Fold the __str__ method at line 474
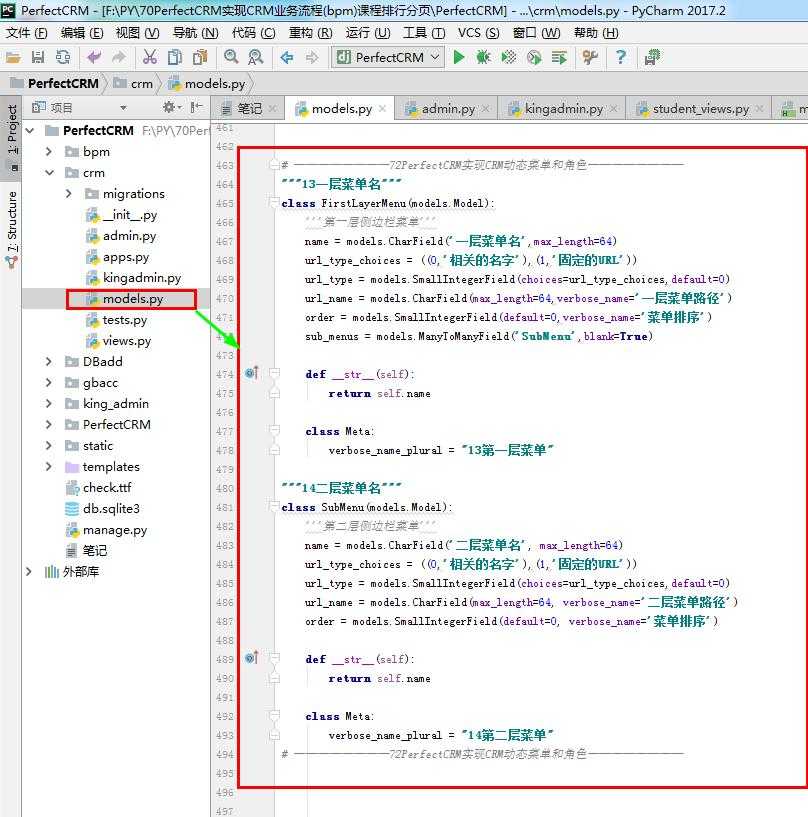Image resolution: width=808 pixels, height=817 pixels. (x=275, y=373)
